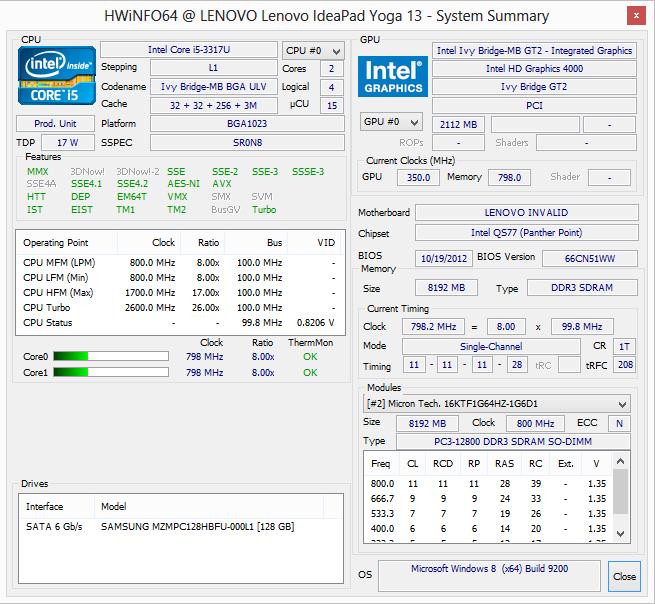The image size is (655, 604).
Task: Click the Stepping value L1
Action: (213, 68)
